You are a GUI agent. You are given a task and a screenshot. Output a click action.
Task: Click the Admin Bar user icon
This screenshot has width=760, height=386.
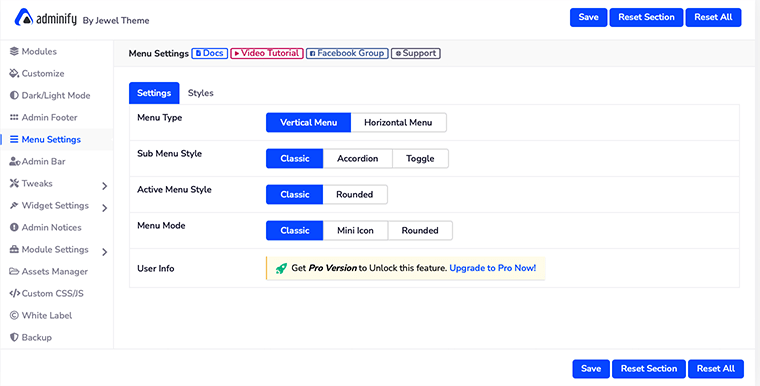click(15, 161)
